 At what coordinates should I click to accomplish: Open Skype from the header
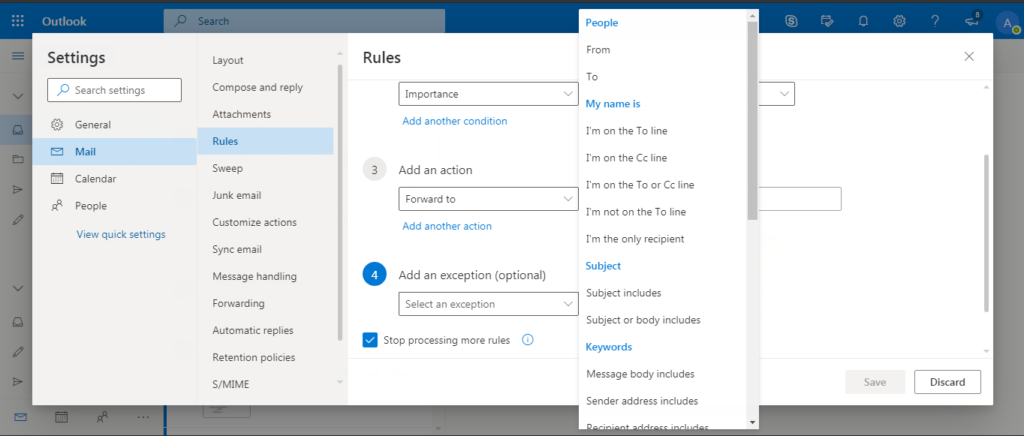pyautogui.click(x=792, y=21)
